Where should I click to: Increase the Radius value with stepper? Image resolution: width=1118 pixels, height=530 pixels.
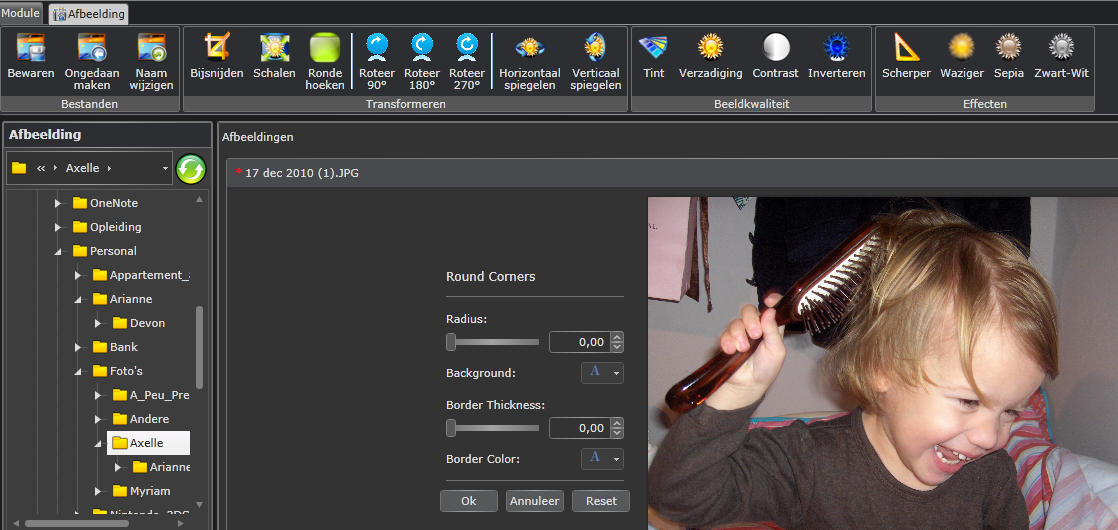tap(617, 337)
